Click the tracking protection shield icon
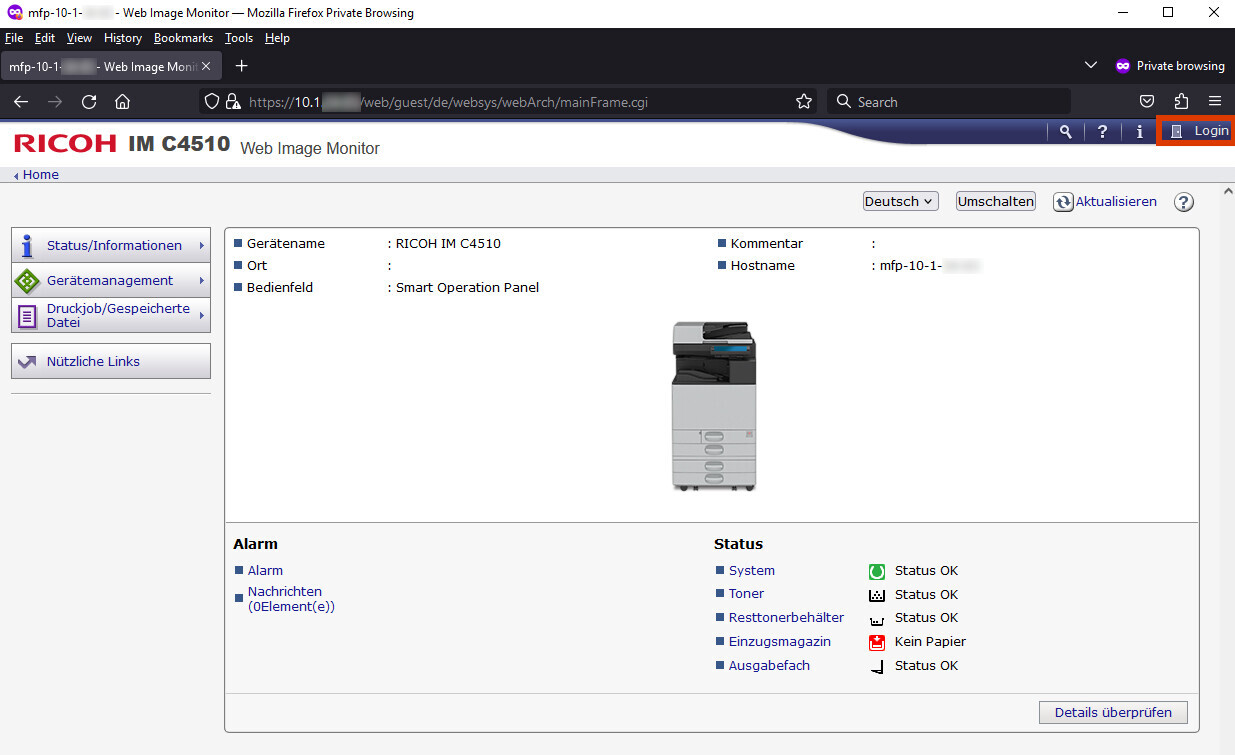 211,102
